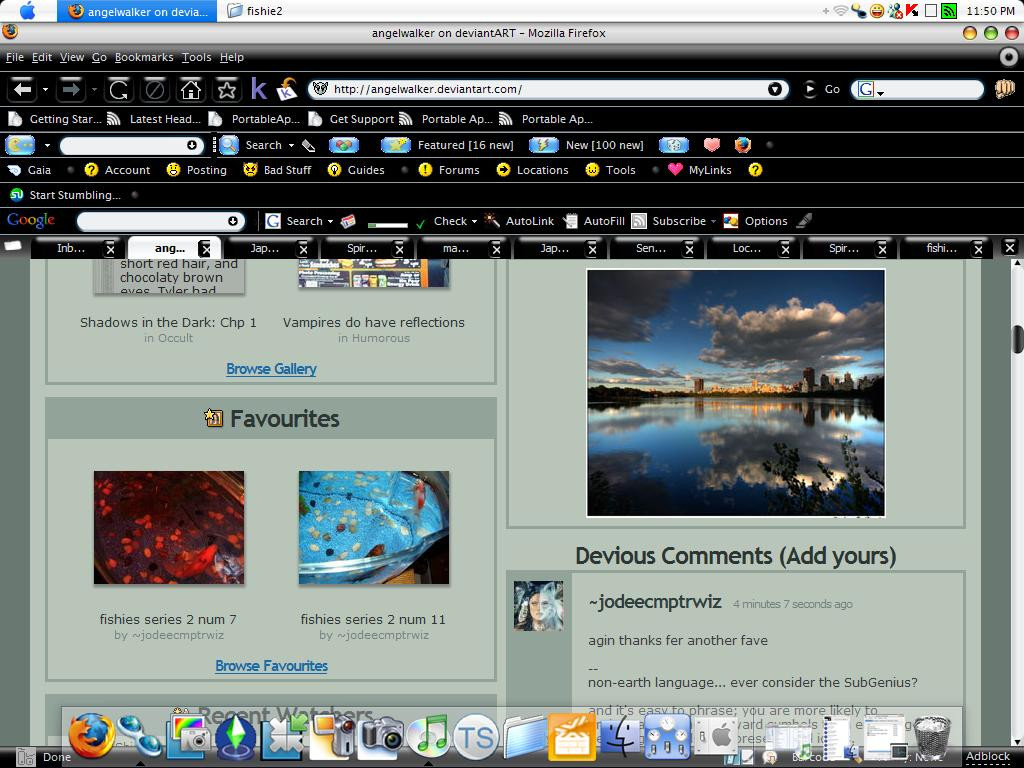Screen dimensions: 1024x768
Task: Open Start Stumbling StumbleUpon button
Action: (65, 195)
